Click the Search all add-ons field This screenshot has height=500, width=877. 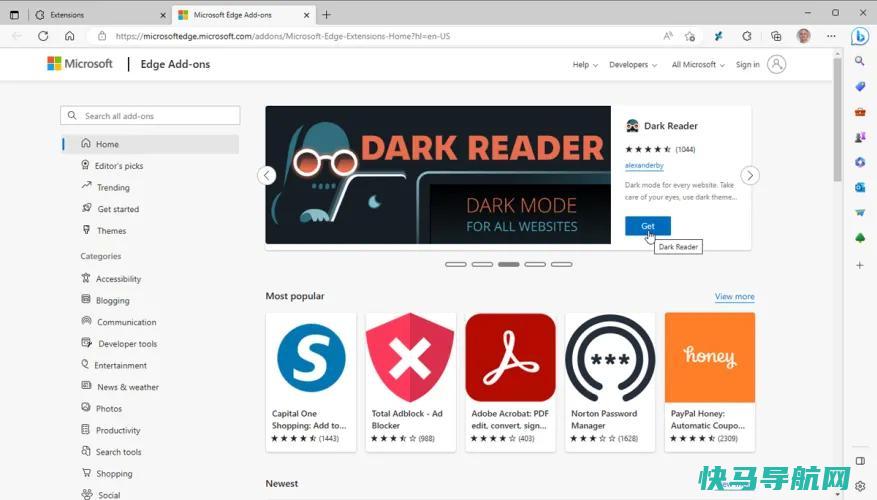tap(150, 116)
